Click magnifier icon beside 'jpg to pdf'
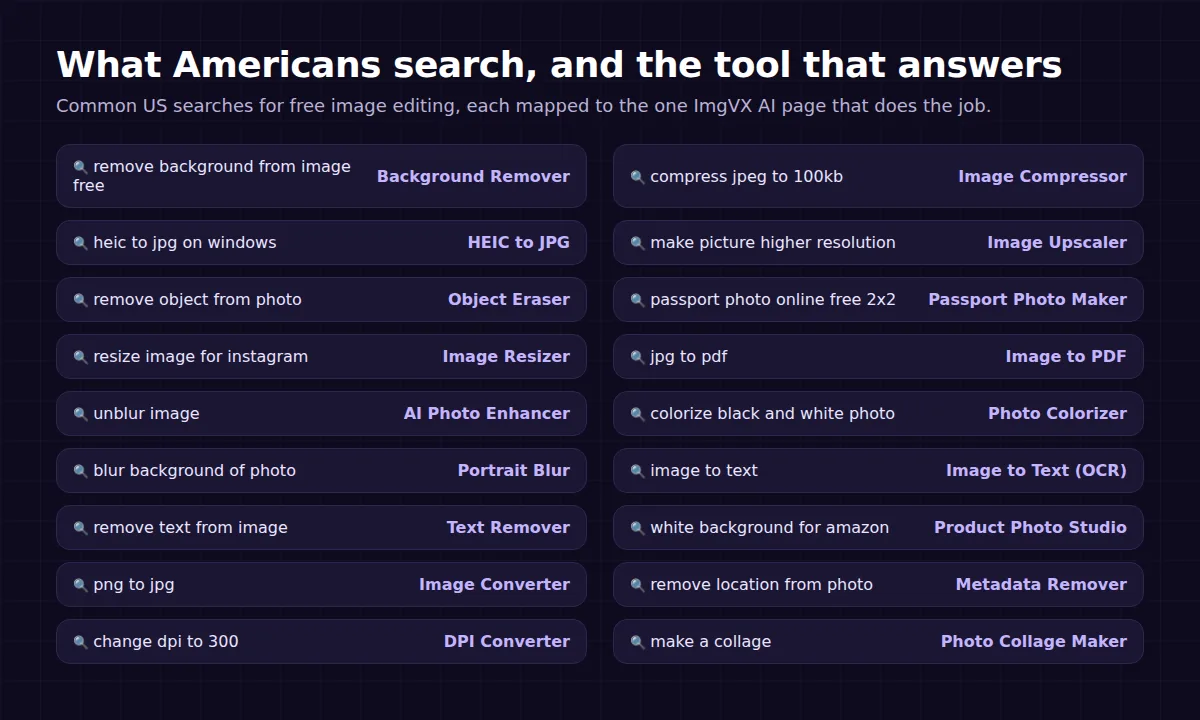Screen dimensions: 1200x720 [638, 357]
